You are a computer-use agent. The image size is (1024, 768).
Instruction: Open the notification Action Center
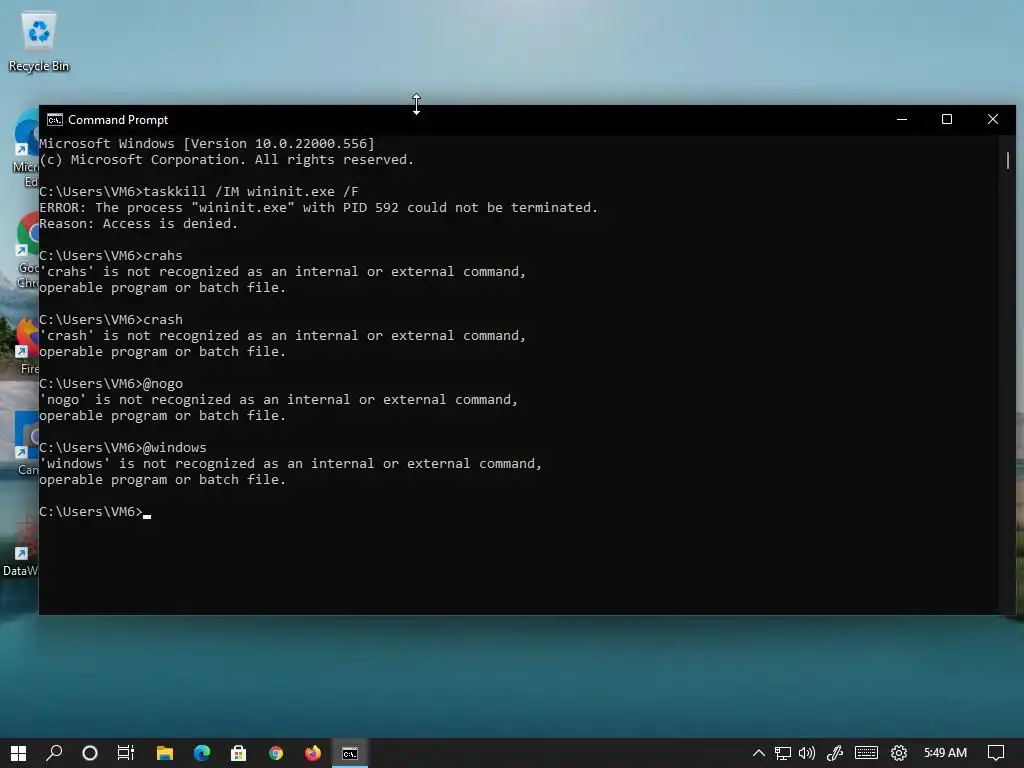pos(996,753)
